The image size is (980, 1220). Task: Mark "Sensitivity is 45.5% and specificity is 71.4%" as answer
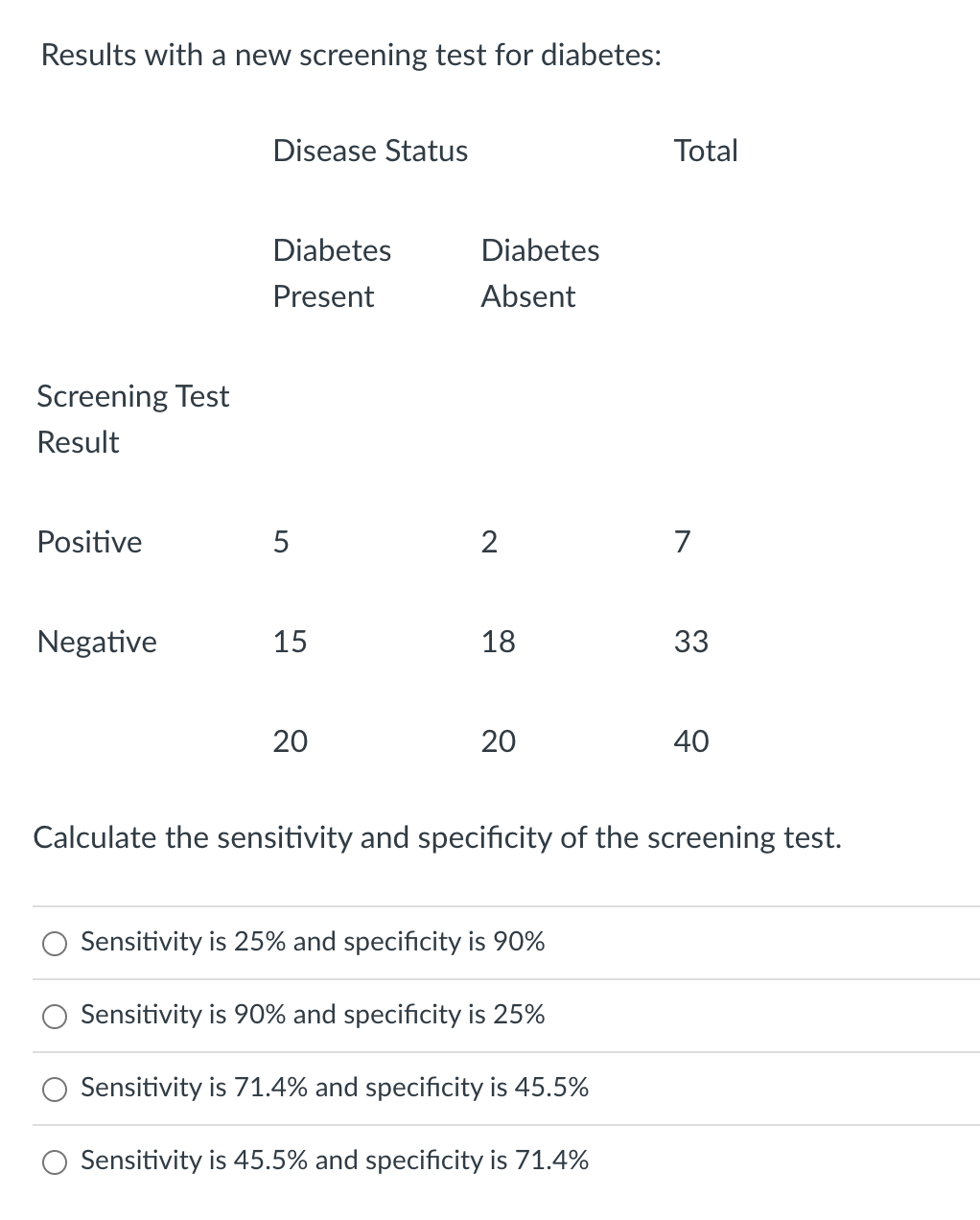click(56, 1162)
